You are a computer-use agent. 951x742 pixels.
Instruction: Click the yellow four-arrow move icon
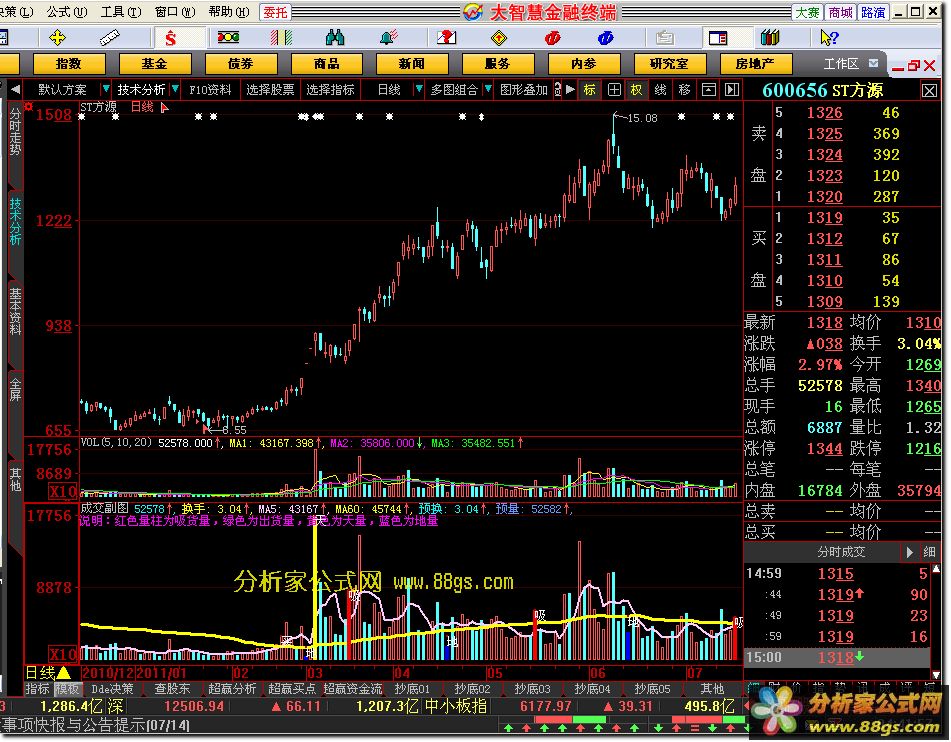point(57,38)
